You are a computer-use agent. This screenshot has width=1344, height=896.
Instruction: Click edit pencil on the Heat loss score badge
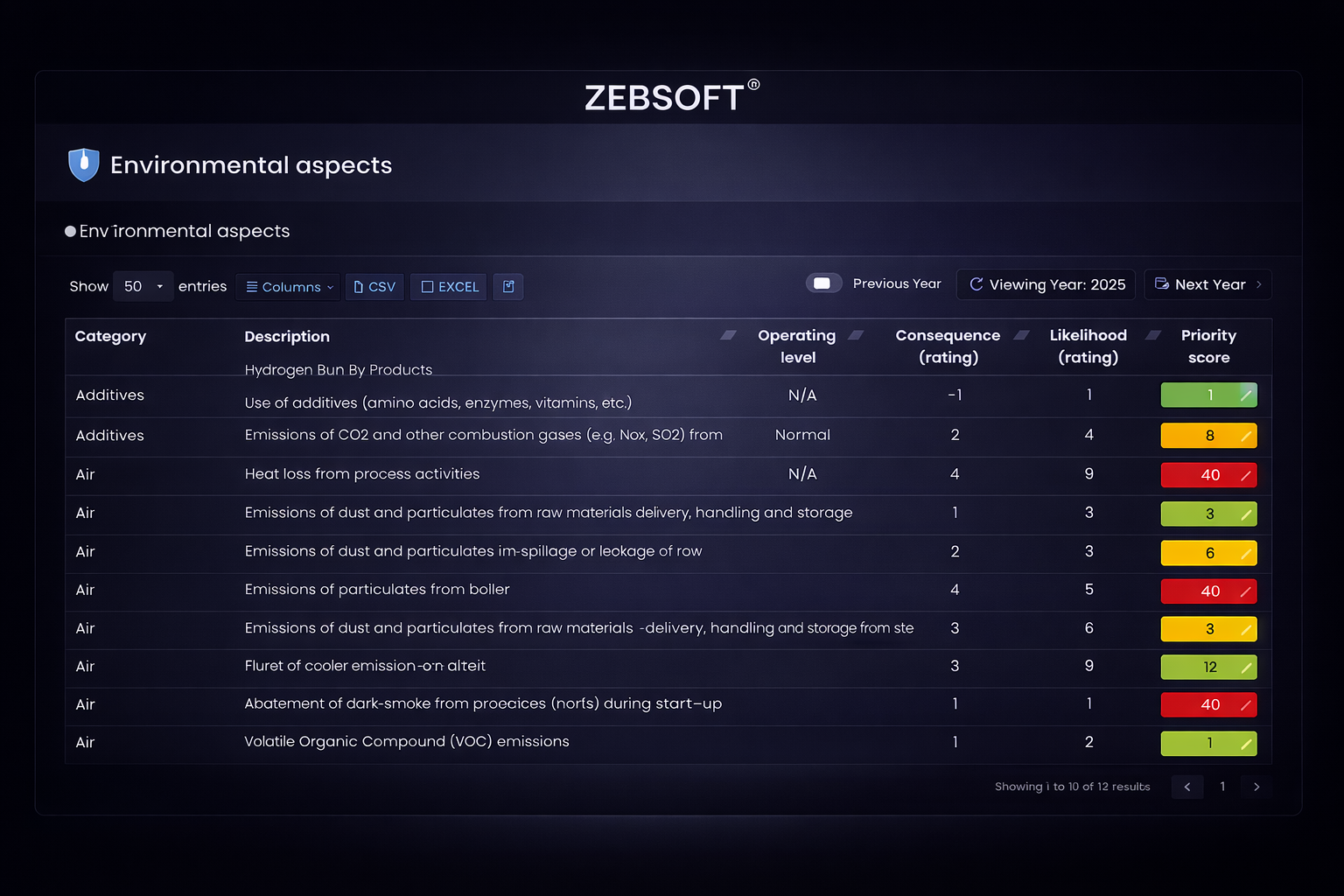pos(1246,475)
